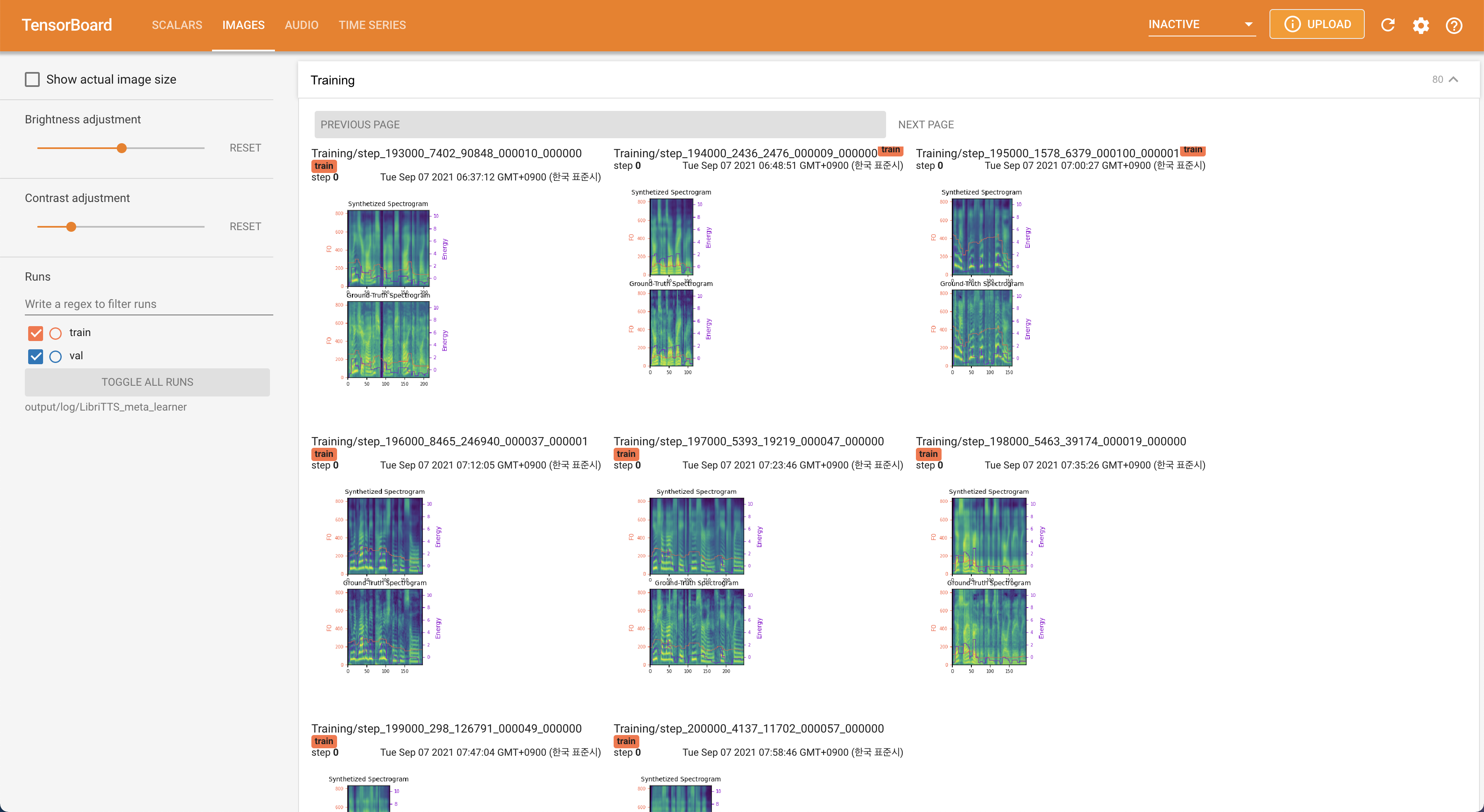Switch to the SCALARS tab

click(x=177, y=25)
